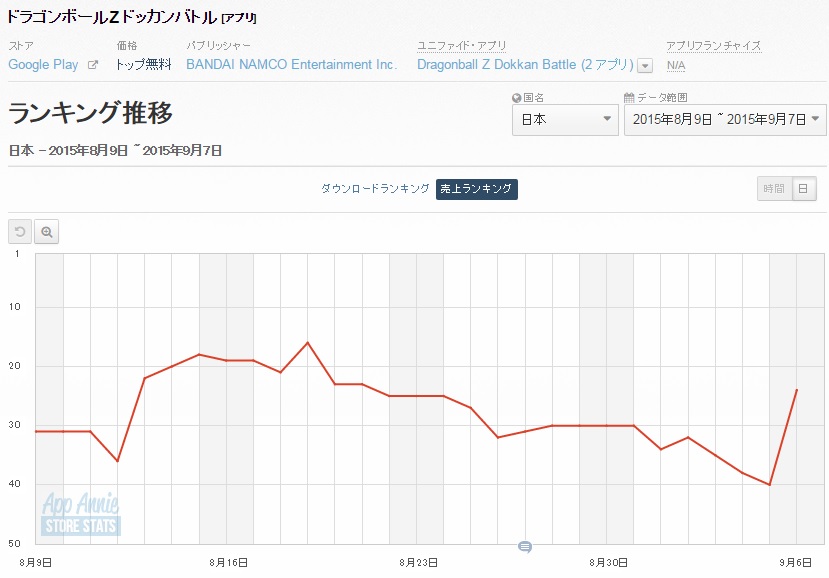Click the magnifier zoom icon
Screen dimensions: 829x578
(47, 232)
